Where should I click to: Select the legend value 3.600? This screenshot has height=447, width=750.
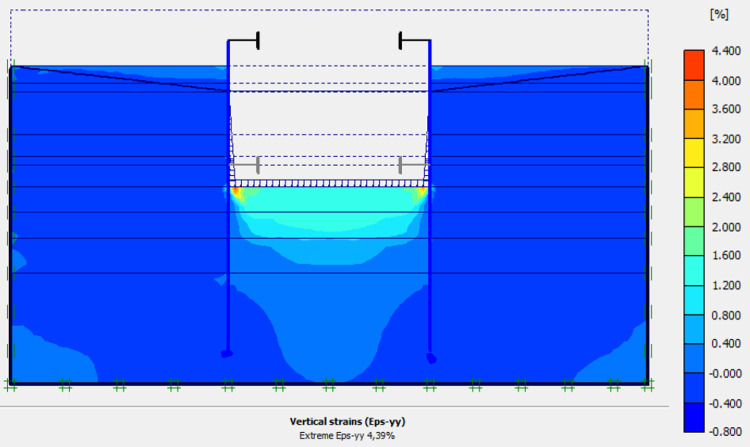(x=726, y=109)
